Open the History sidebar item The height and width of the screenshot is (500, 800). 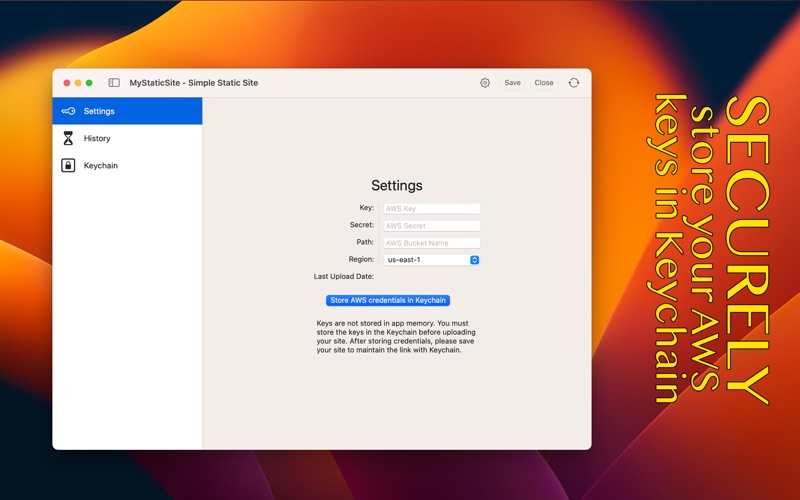tap(128, 138)
